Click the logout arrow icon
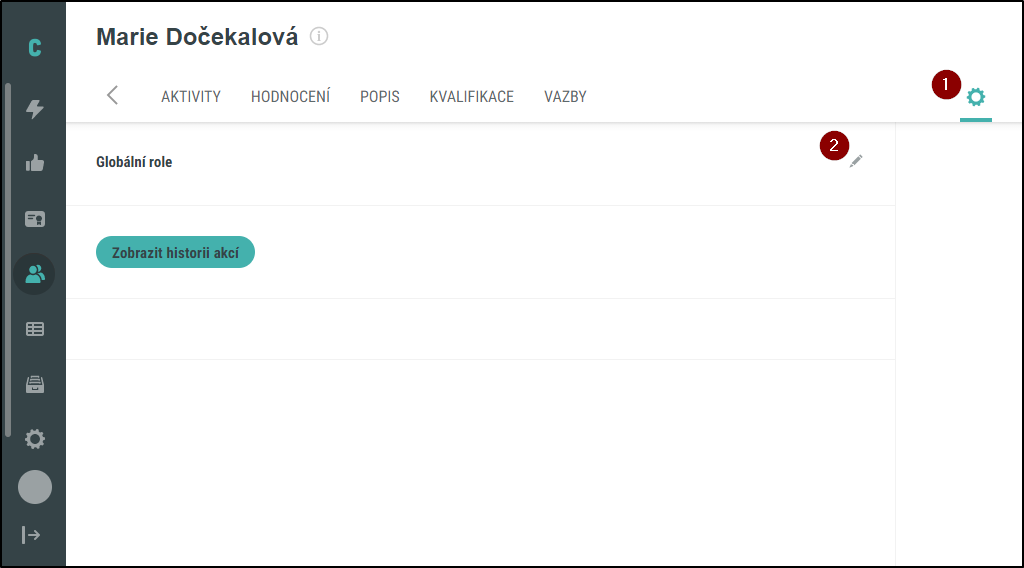The height and width of the screenshot is (568, 1024). pos(31,535)
